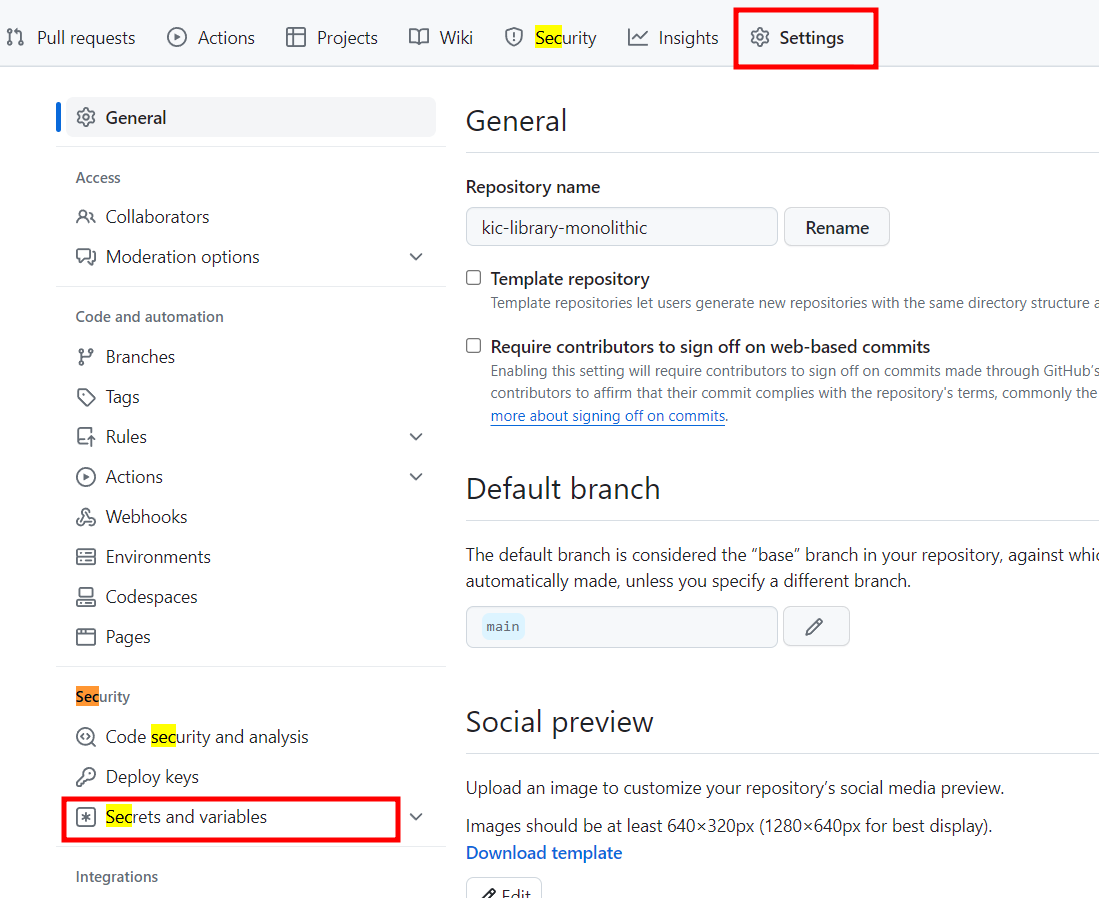Open more about signing off on commits link
The image size is (1099, 898).
[608, 416]
